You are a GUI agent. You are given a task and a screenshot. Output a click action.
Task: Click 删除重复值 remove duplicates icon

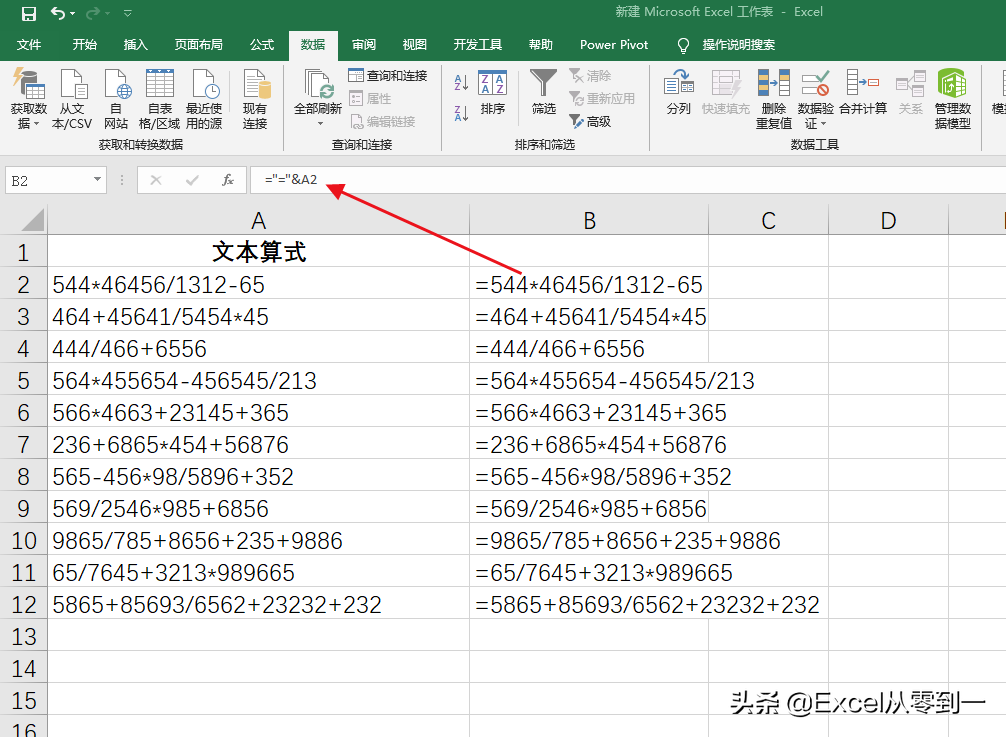(x=773, y=85)
